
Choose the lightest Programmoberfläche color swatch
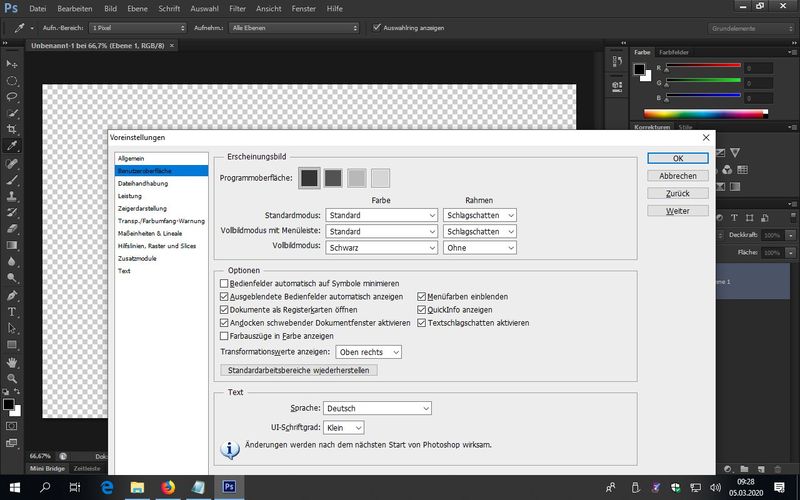[381, 178]
